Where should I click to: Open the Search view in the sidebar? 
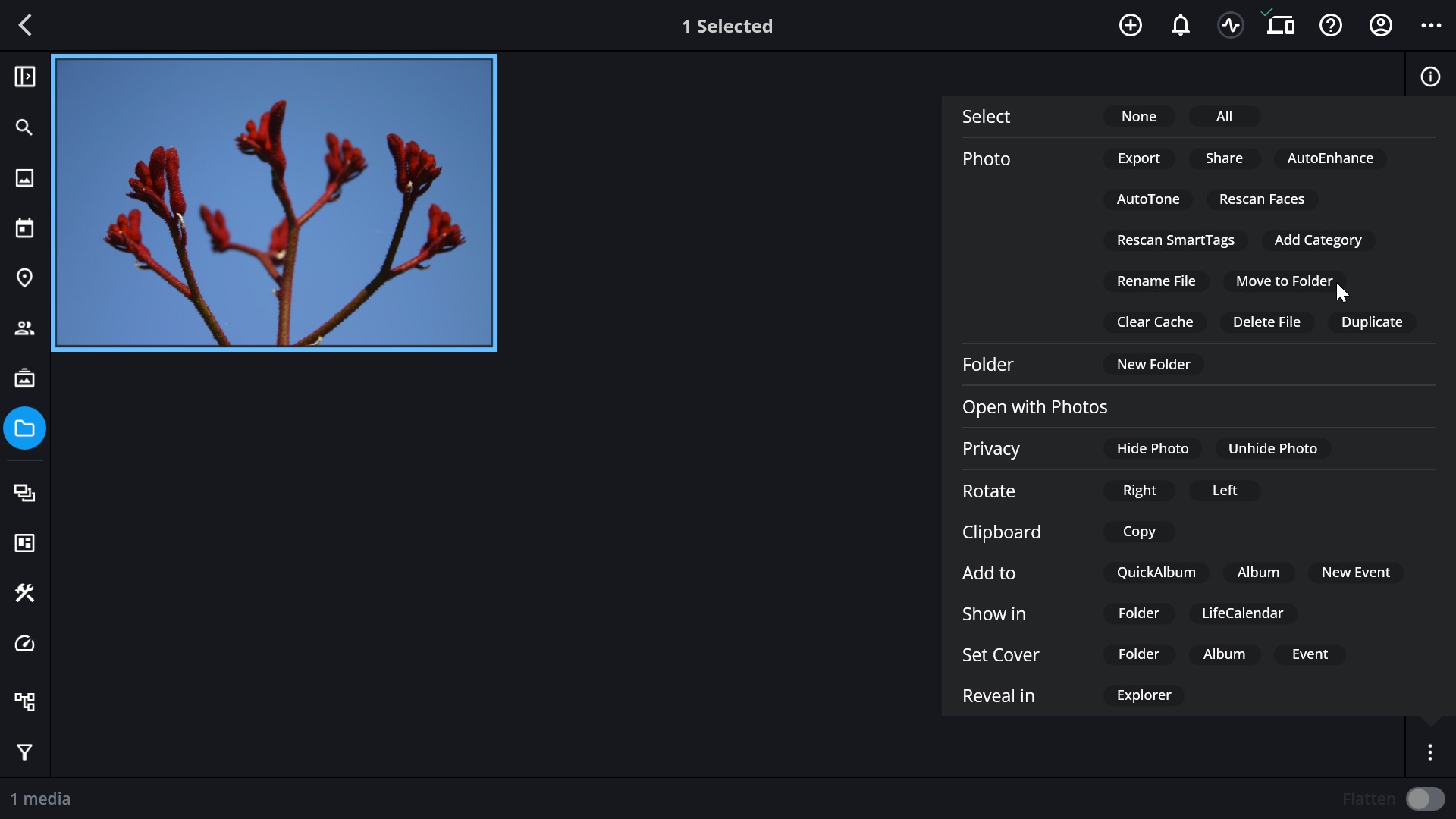[25, 127]
